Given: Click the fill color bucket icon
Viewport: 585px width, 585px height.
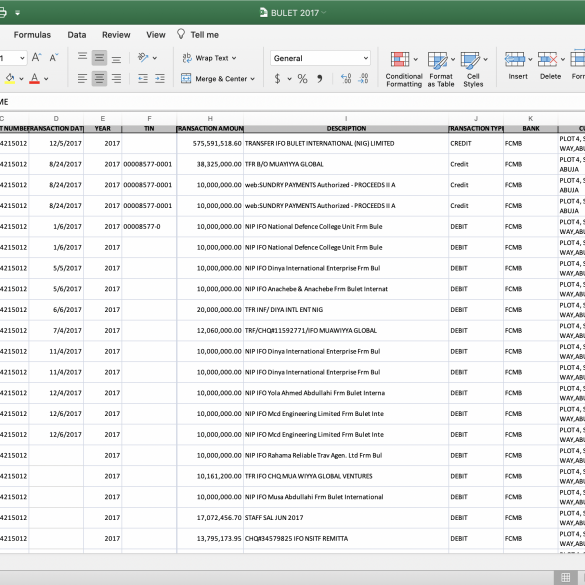Looking at the screenshot, I should (x=10, y=78).
